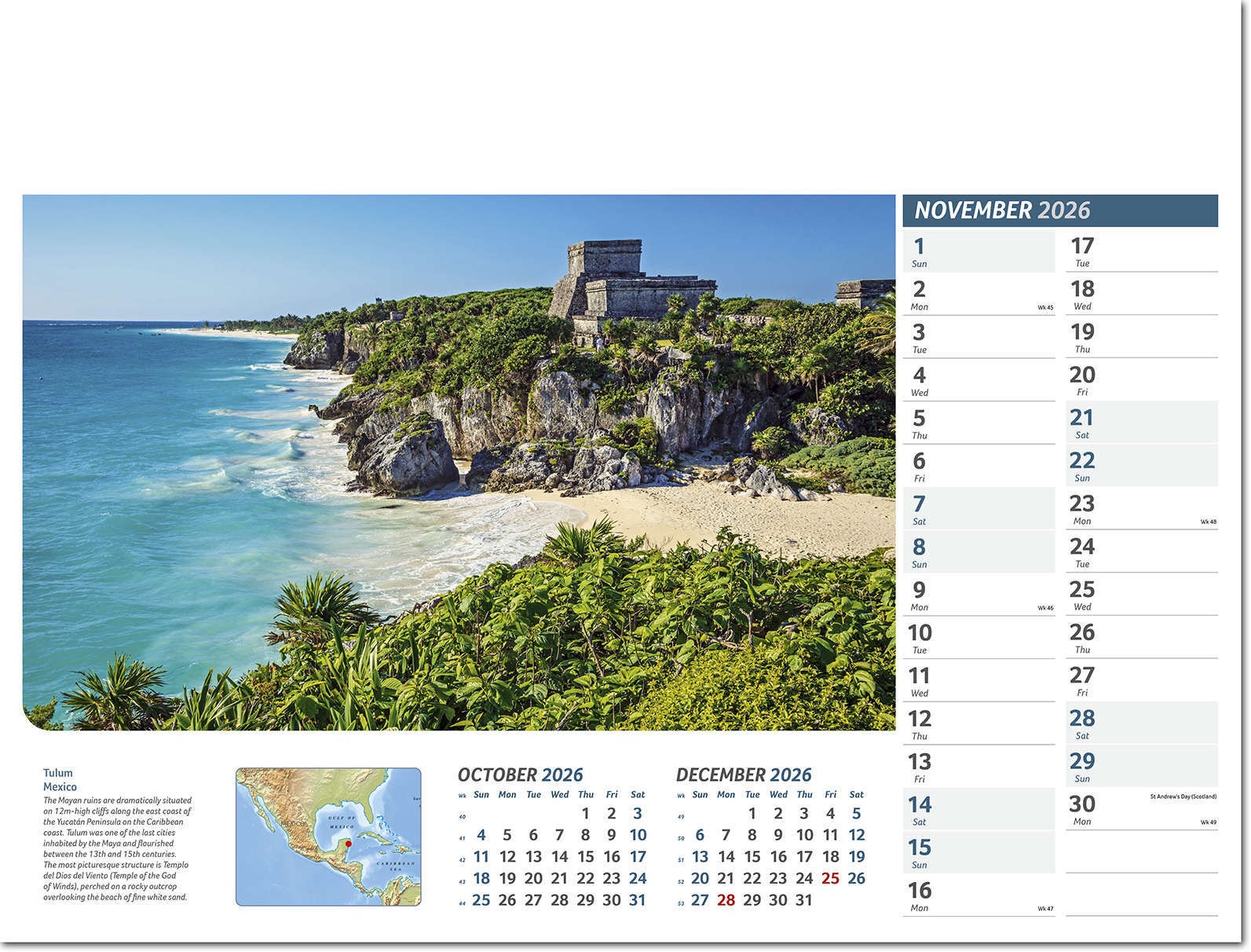Screen dimensions: 1251x952
Task: Choose October 12 in the mini calendar
Action: (x=507, y=857)
